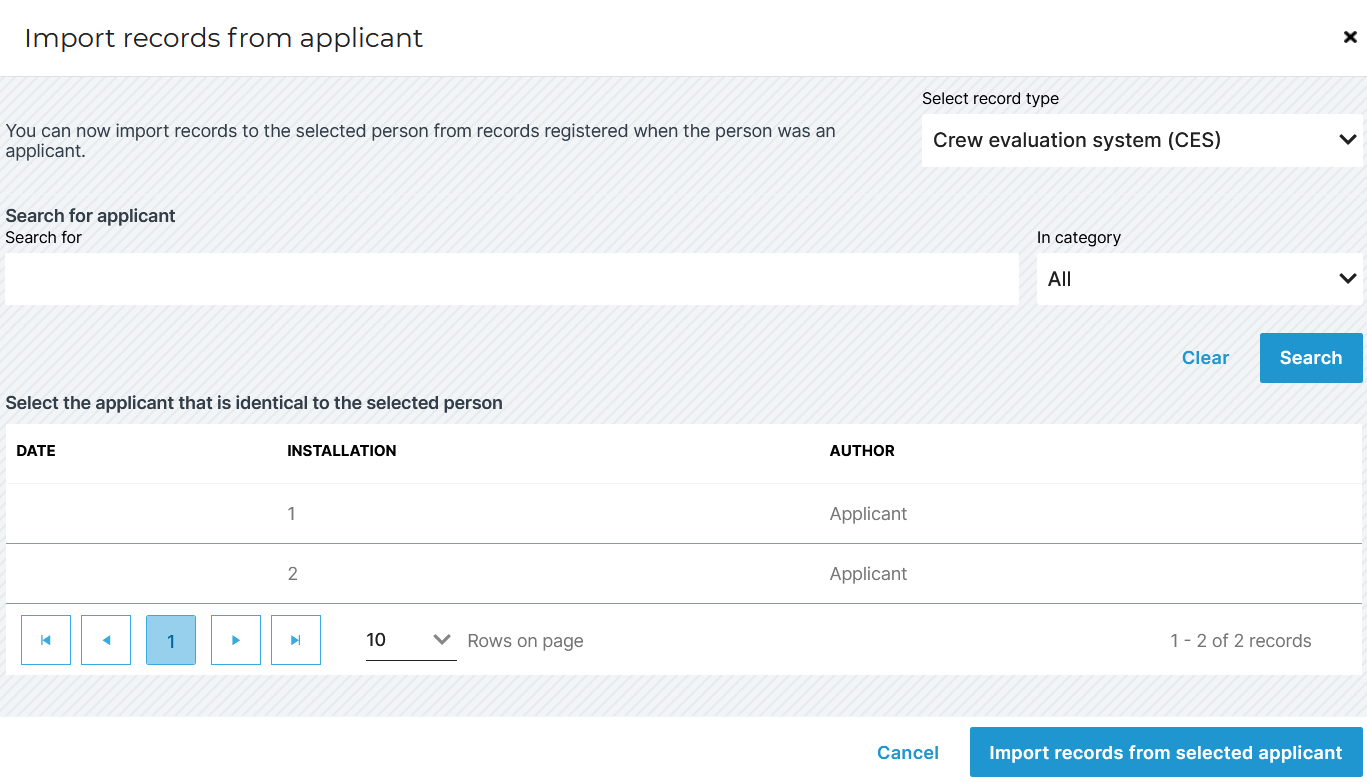Skip to the last results page
1367x782 pixels.
point(295,640)
